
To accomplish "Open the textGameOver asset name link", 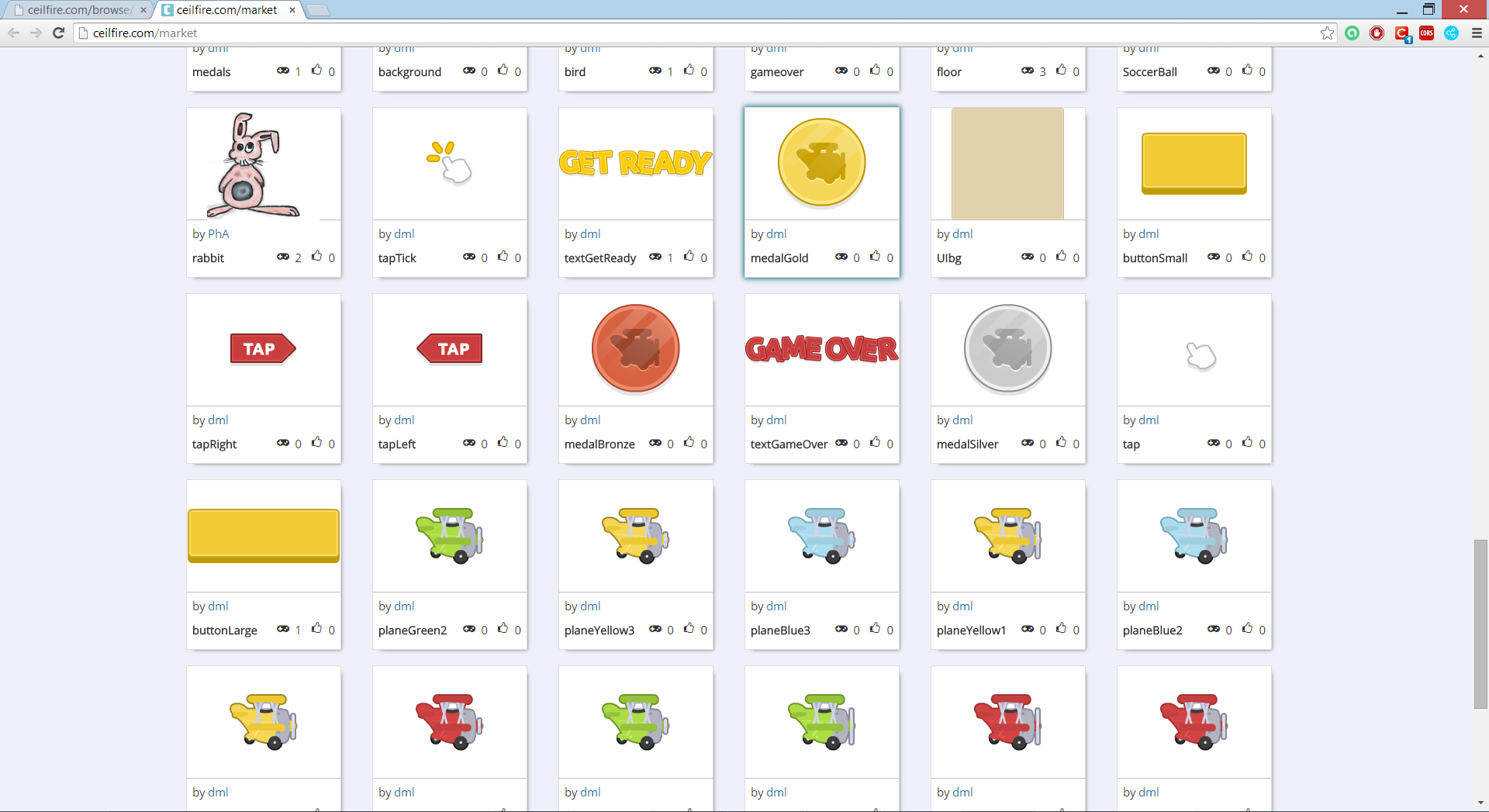I will (x=789, y=444).
